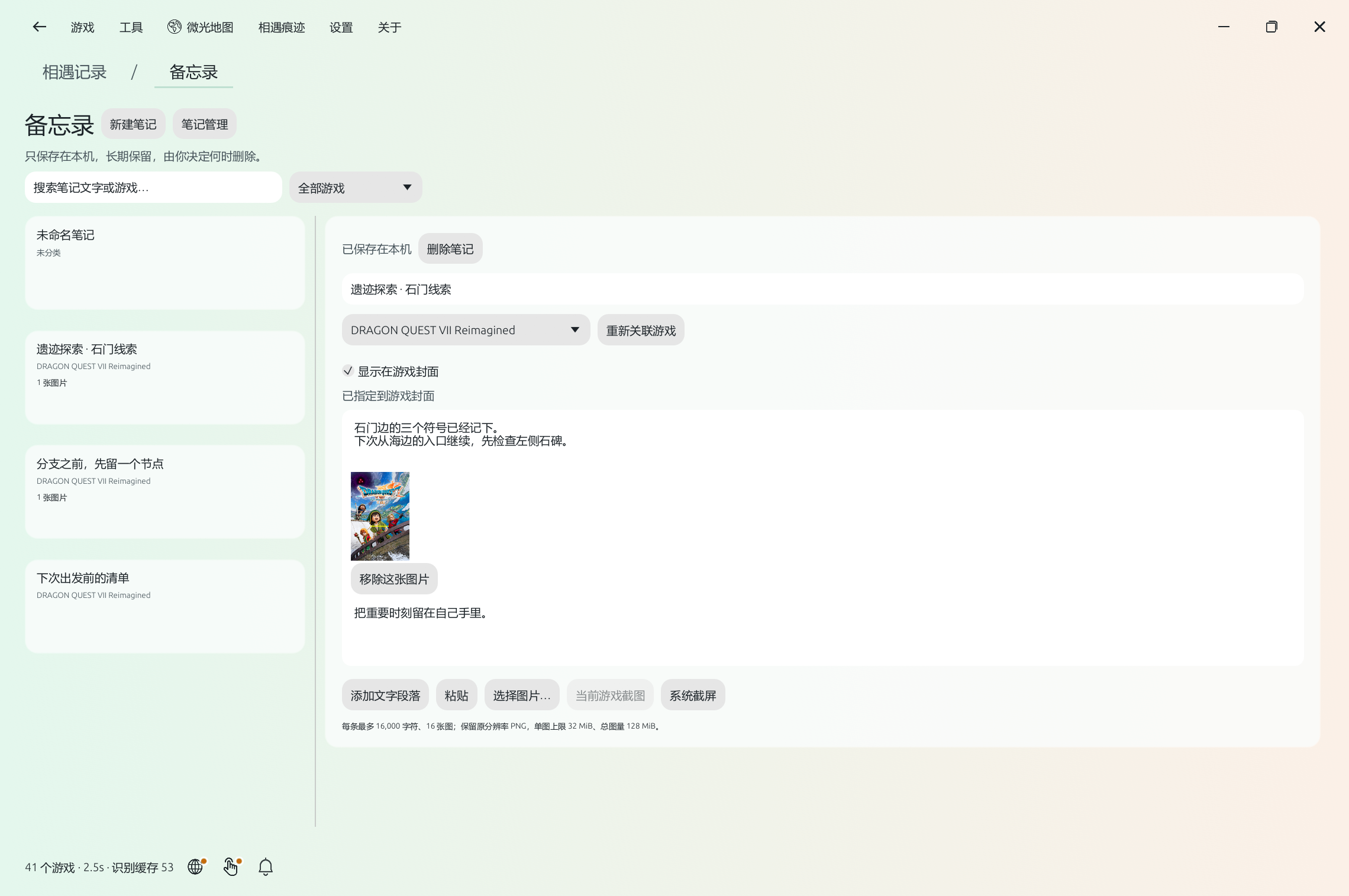Viewport: 1349px width, 896px height.
Task: Open the 游戏 menu
Action: click(82, 27)
